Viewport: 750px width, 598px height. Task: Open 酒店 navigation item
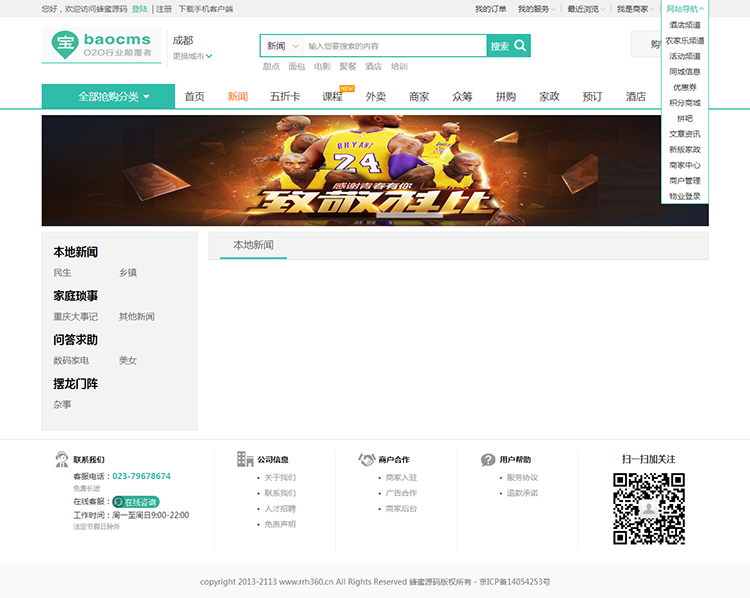point(636,97)
